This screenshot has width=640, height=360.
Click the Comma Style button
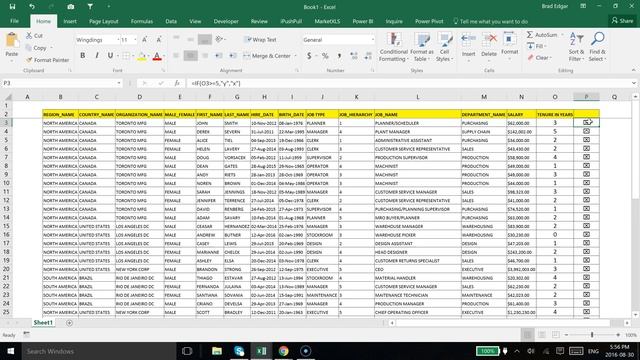(x=339, y=56)
